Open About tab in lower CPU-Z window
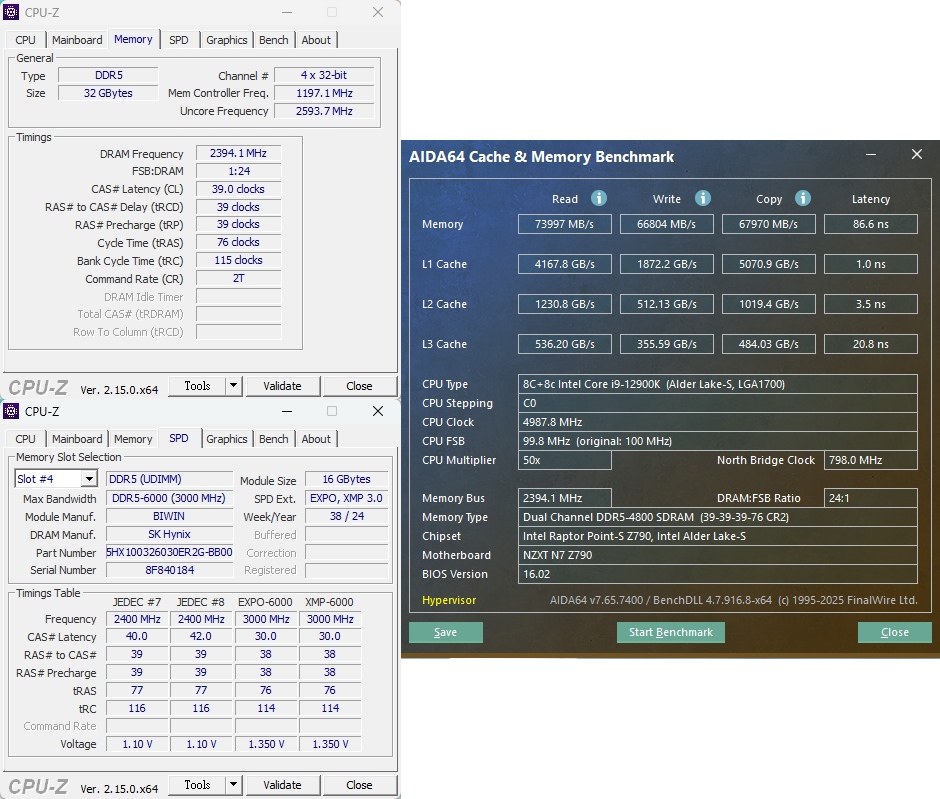 (x=316, y=439)
